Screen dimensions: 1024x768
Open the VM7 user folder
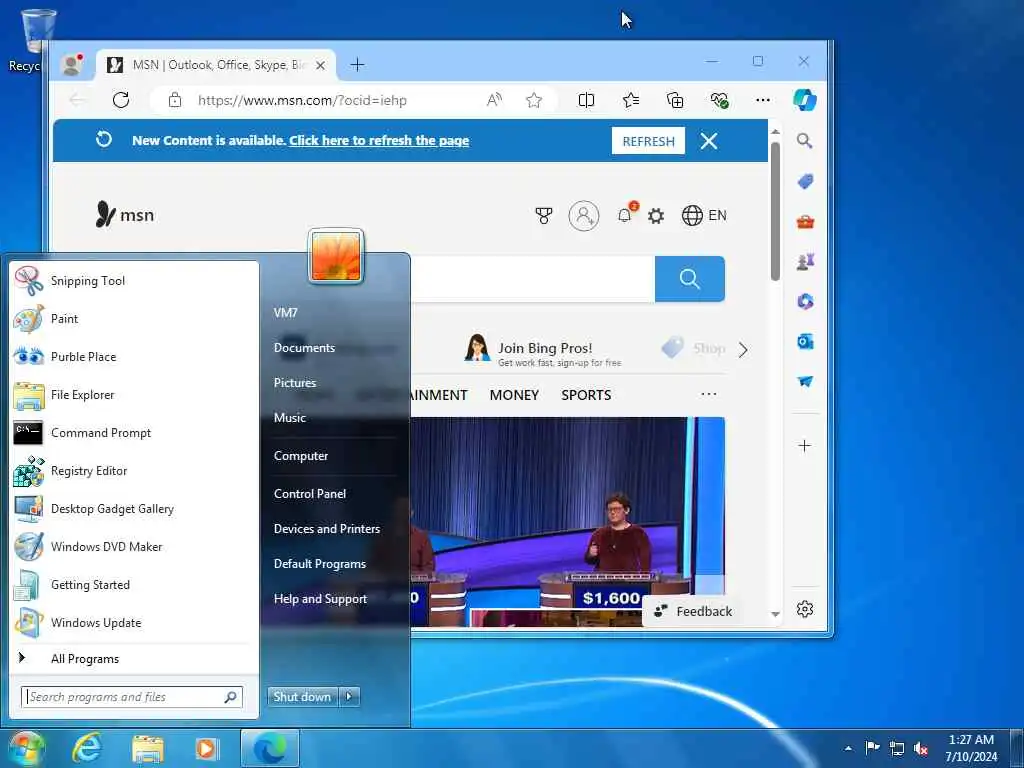point(286,313)
